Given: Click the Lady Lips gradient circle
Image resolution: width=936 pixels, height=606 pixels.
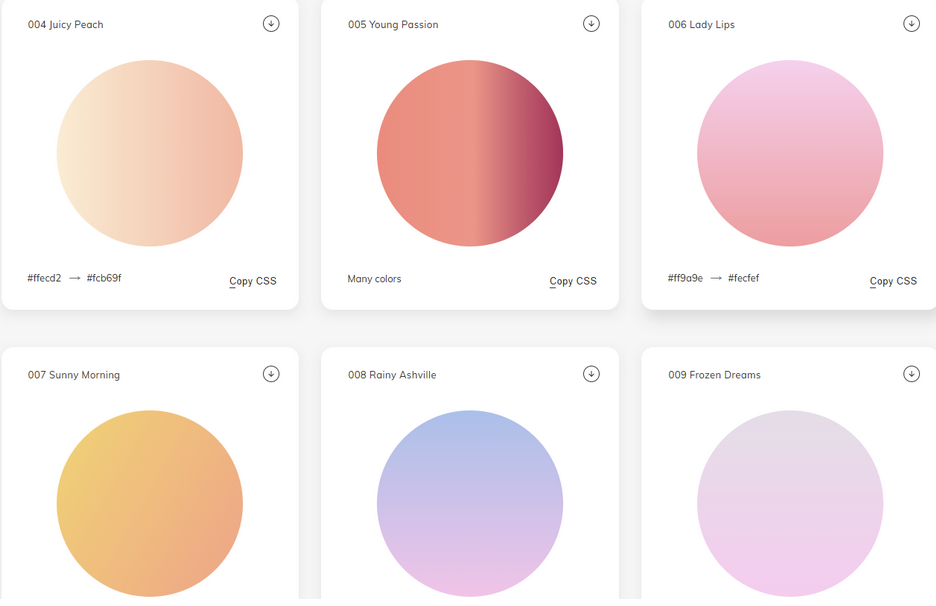Looking at the screenshot, I should click(790, 153).
